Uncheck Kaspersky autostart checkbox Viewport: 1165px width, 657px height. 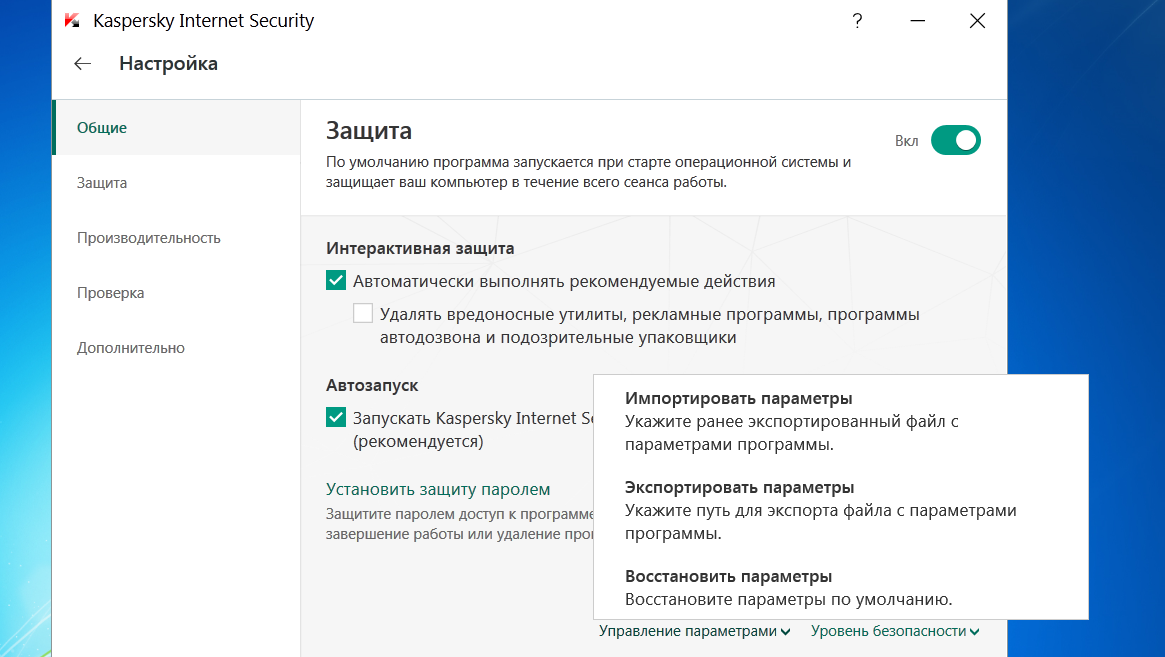pos(336,417)
